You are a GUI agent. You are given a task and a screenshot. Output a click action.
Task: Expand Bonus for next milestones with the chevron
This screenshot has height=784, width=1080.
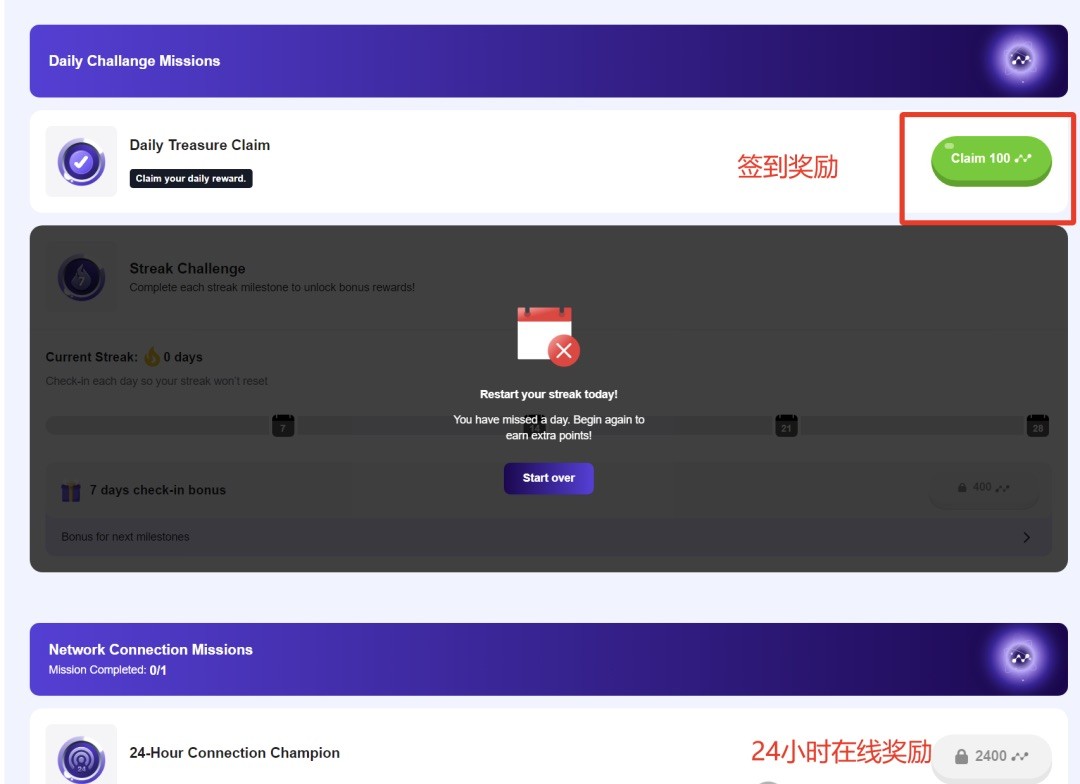tap(1026, 537)
